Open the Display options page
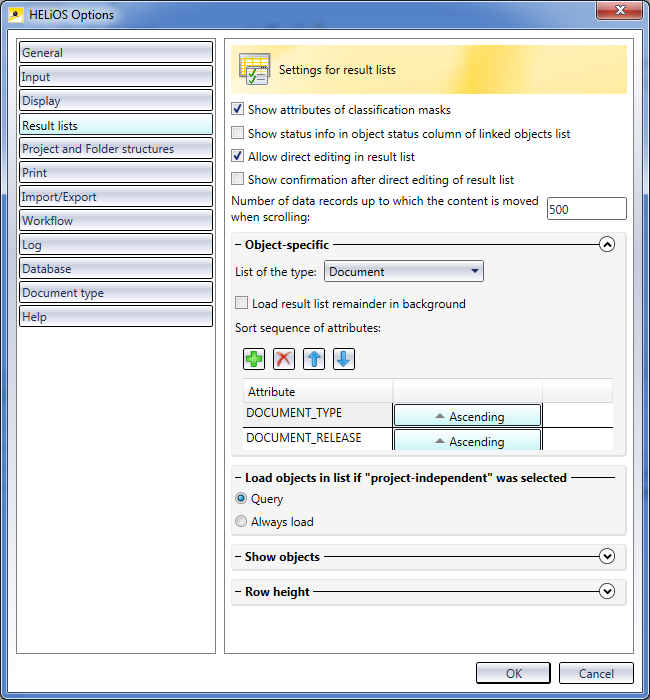Screen dimensions: 650x700 coord(116,100)
